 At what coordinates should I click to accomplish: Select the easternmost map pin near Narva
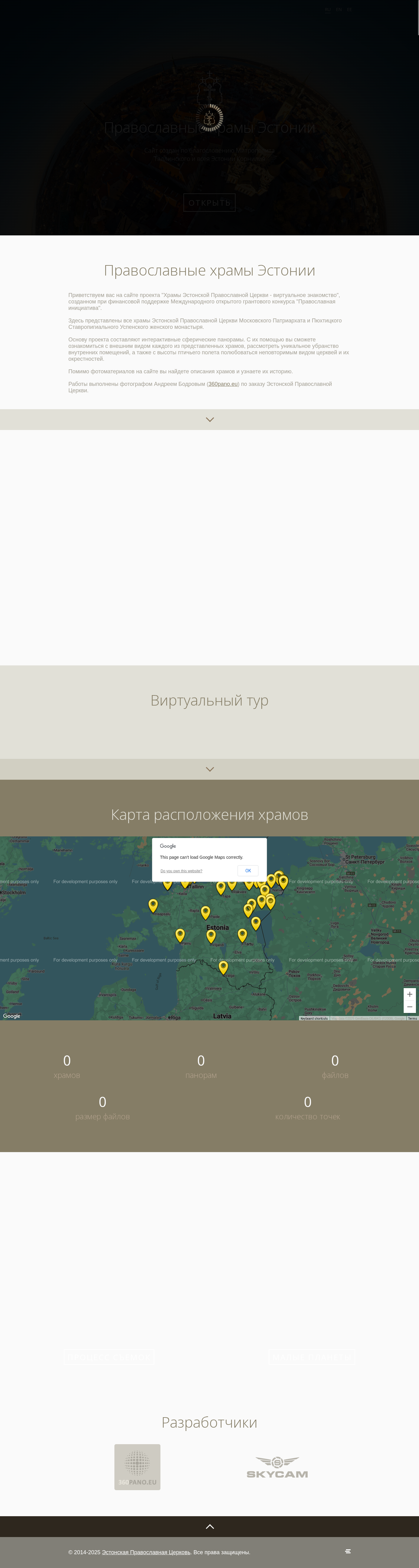pyautogui.click(x=283, y=882)
